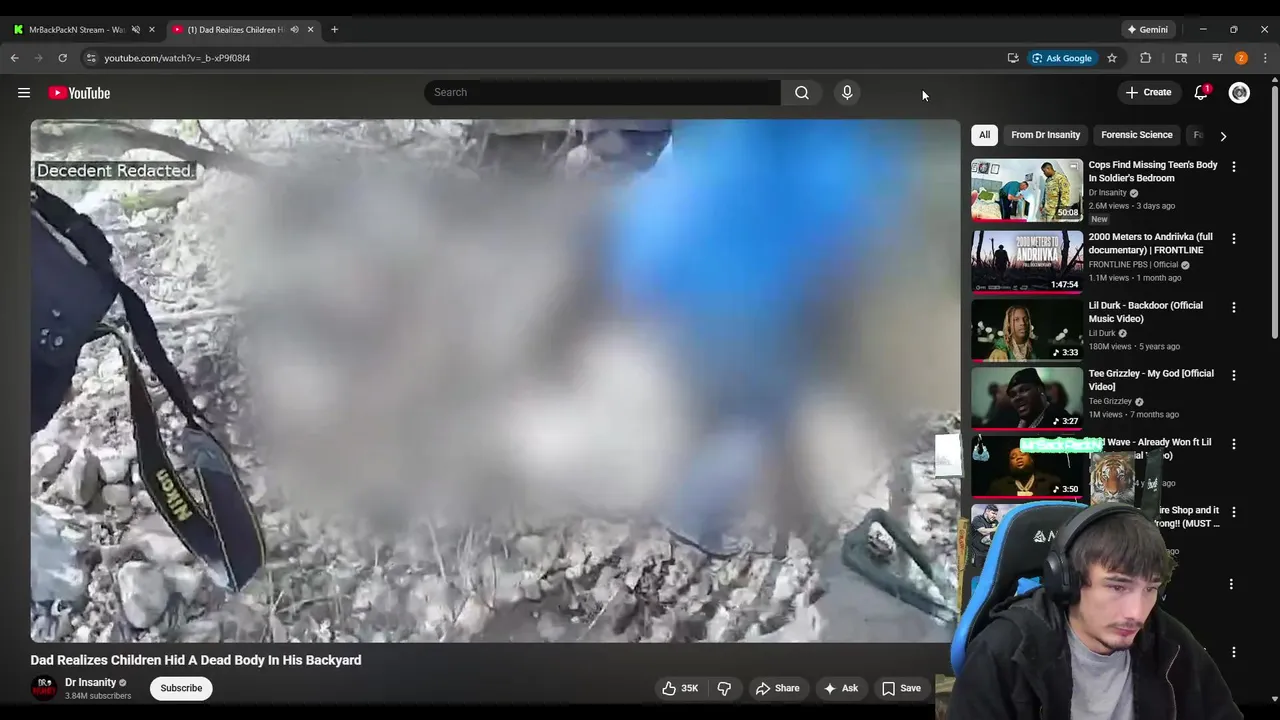The height and width of the screenshot is (720, 1280).
Task: Mute the MrBackPackN Stream tab
Action: tap(136, 30)
